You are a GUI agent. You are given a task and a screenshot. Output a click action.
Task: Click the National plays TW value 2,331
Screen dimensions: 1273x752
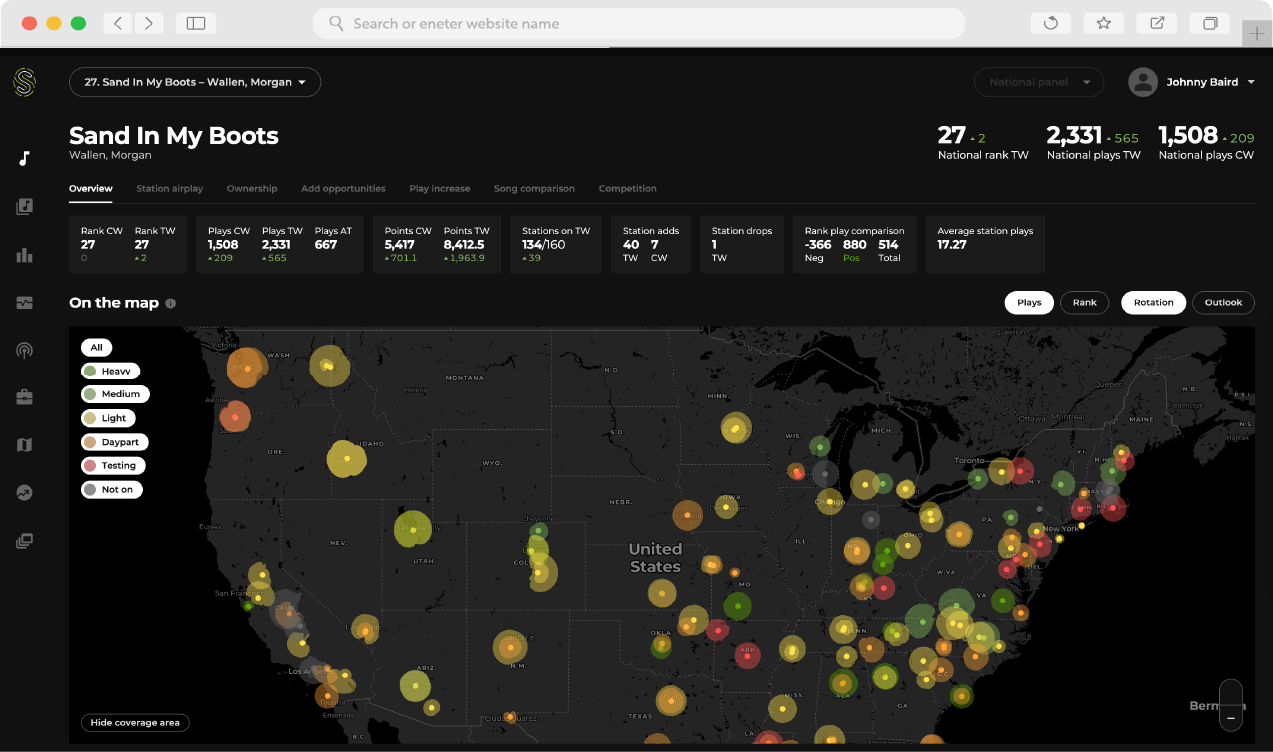[x=1073, y=135]
